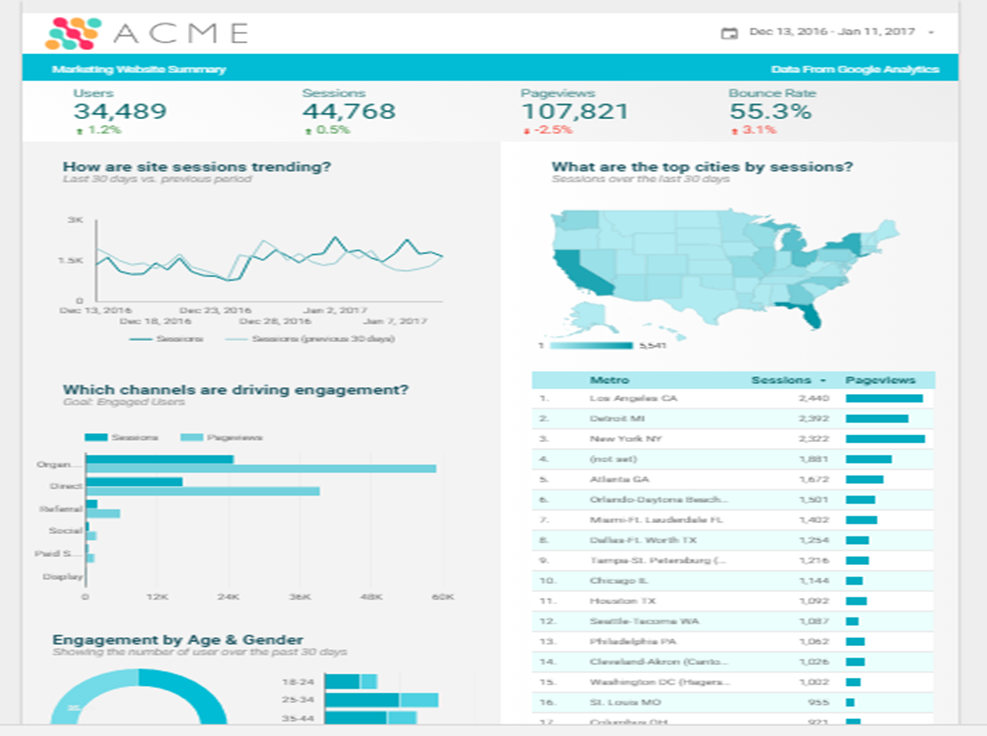Image resolution: width=987 pixels, height=736 pixels.
Task: Click the pageviews bar in New York row
Action: coord(885,439)
